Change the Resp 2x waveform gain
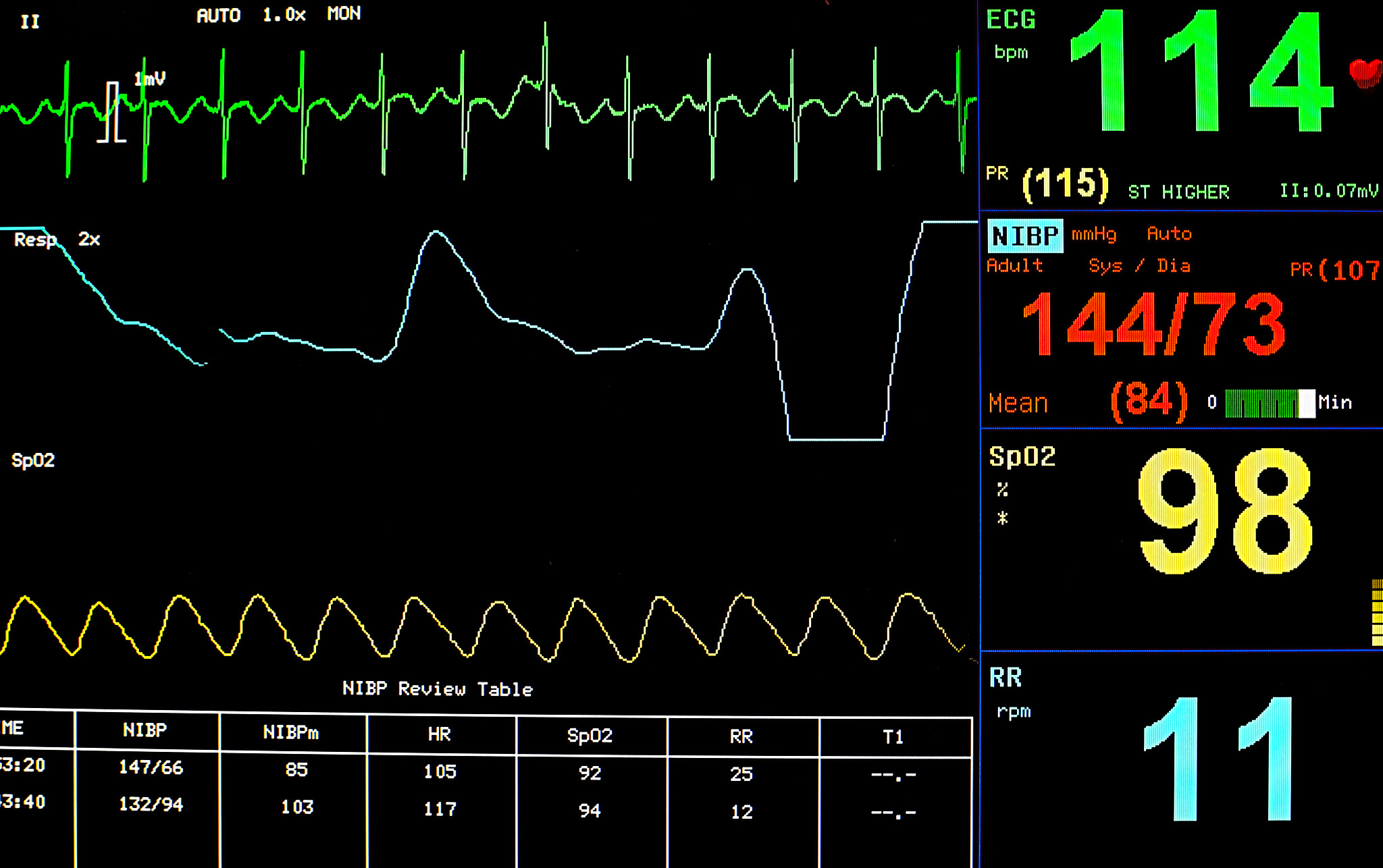This screenshot has height=868, width=1383. point(88,239)
